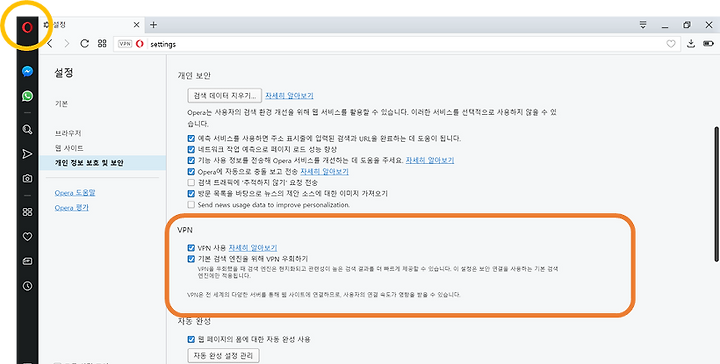Open the 브라우저 settings section
This screenshot has width=720, height=364.
[x=68, y=133]
